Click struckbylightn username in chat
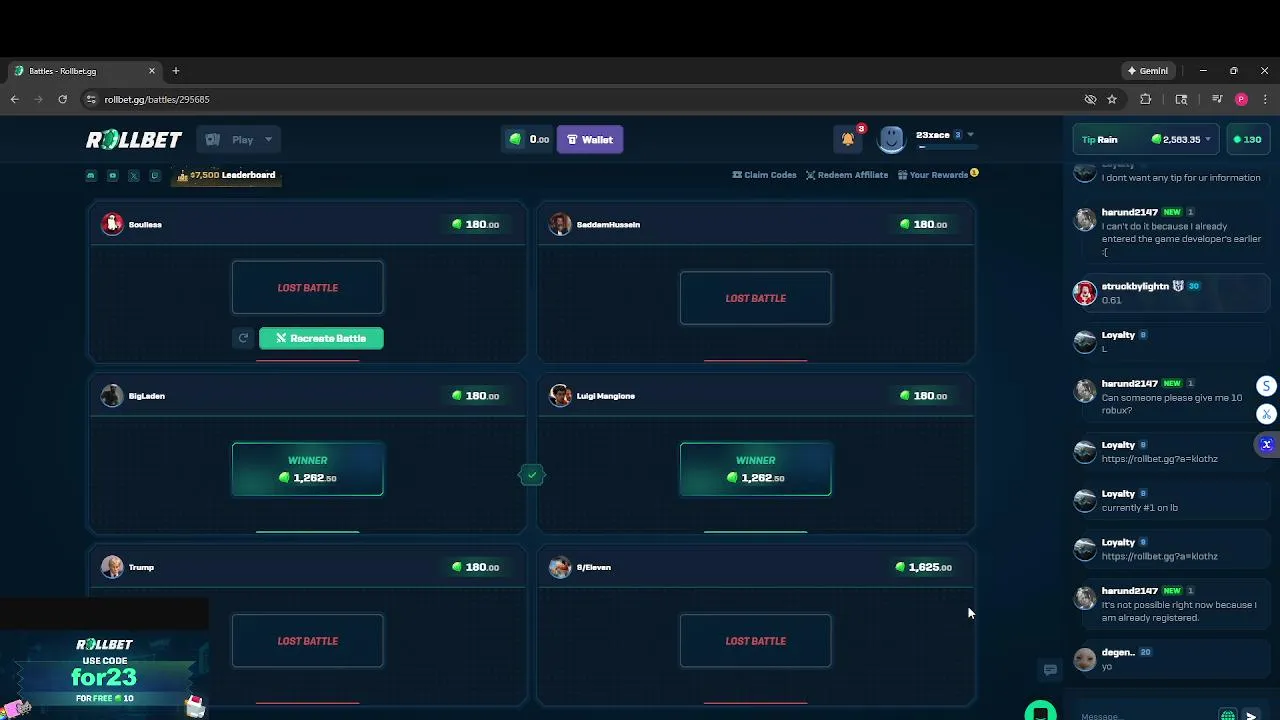The image size is (1280, 720). point(1135,286)
